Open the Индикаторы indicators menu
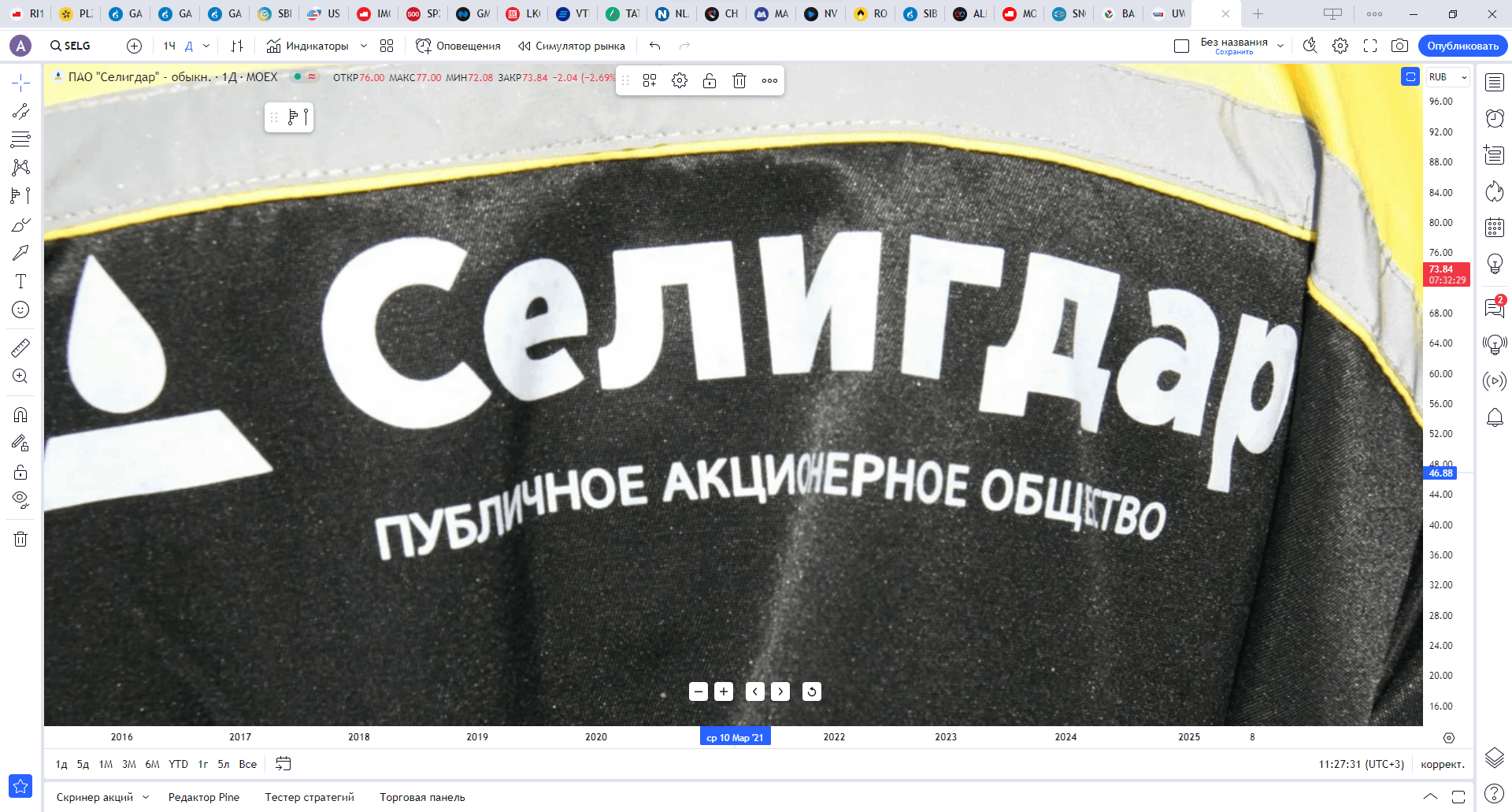This screenshot has width=1512, height=812. coord(307,46)
